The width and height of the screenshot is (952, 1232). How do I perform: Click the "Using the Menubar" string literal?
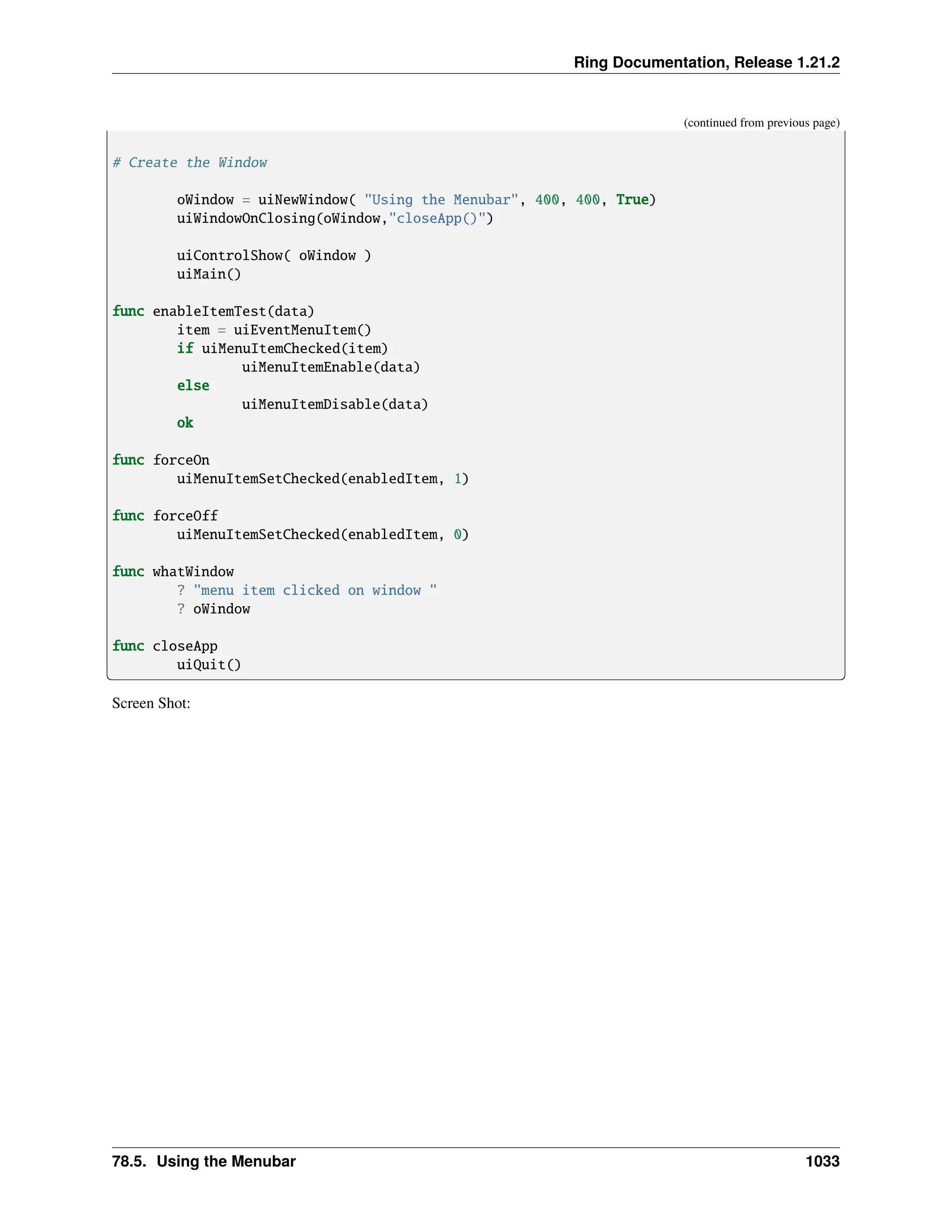(x=441, y=200)
